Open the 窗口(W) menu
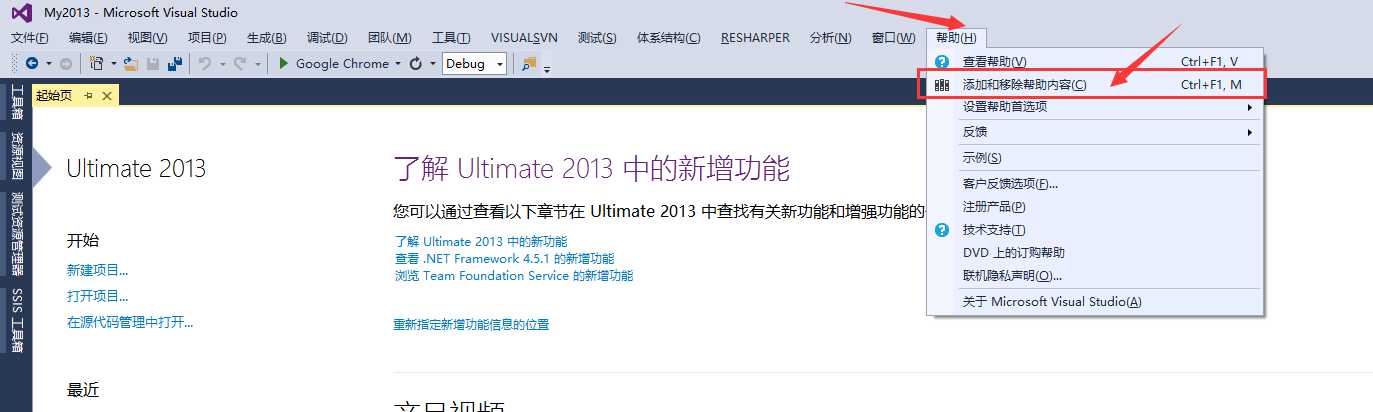The width and height of the screenshot is (1373, 412). [x=893, y=38]
